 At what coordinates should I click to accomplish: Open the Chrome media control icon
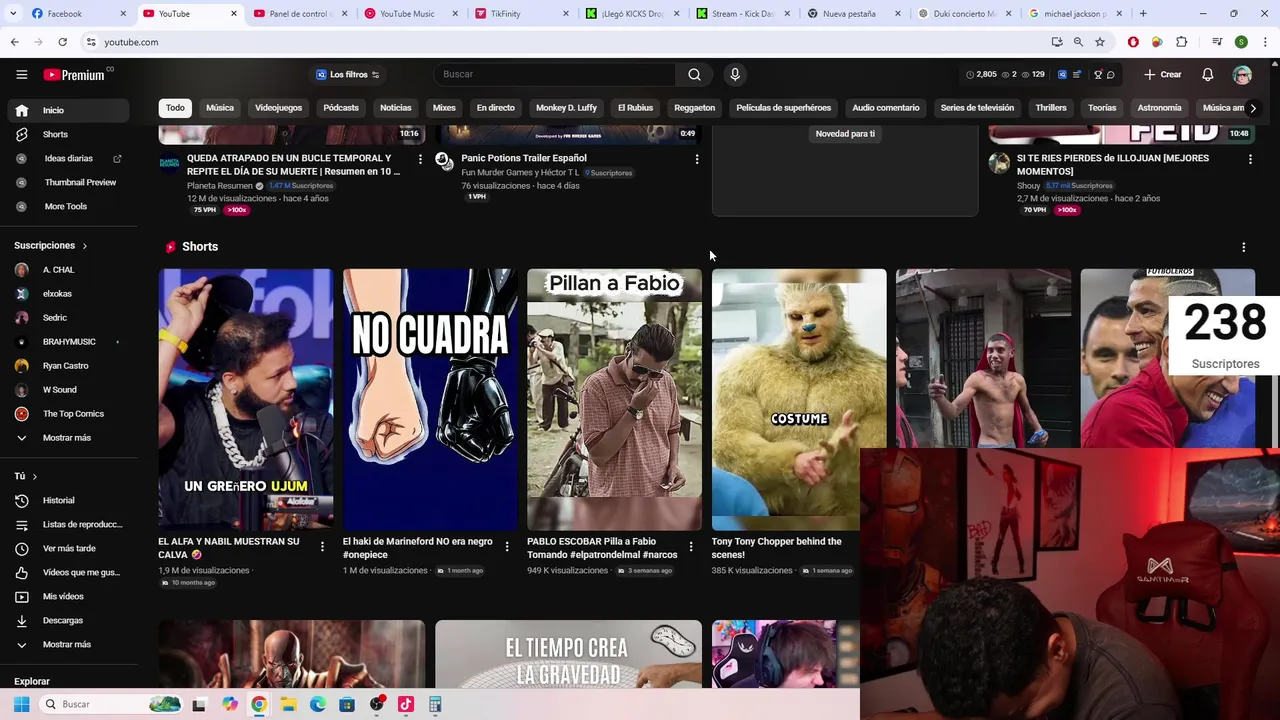[x=1217, y=42]
